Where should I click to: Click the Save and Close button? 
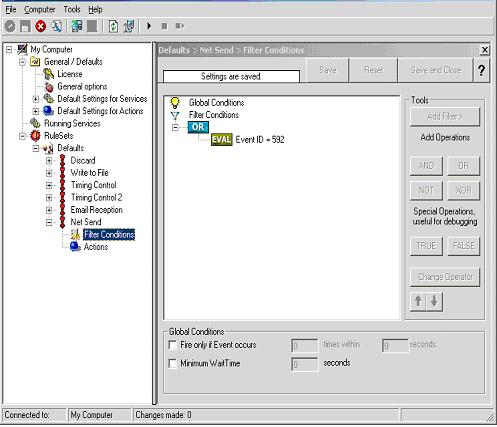(436, 70)
